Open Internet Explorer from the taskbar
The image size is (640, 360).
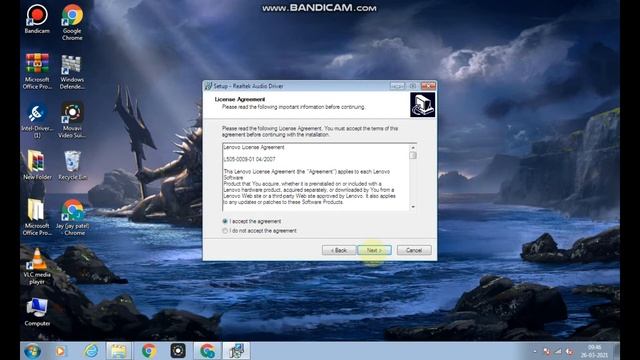pos(91,351)
